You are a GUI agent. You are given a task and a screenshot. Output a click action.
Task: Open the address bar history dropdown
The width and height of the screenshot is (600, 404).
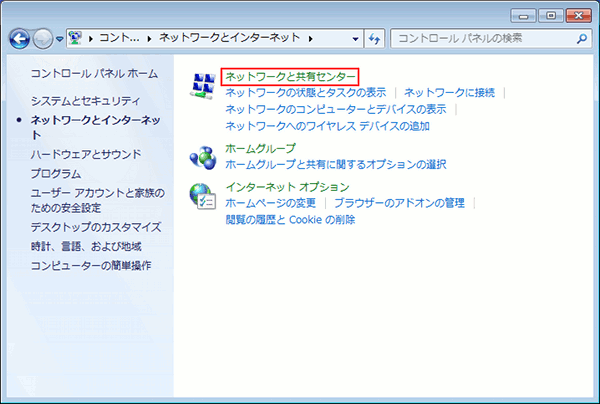coord(353,39)
